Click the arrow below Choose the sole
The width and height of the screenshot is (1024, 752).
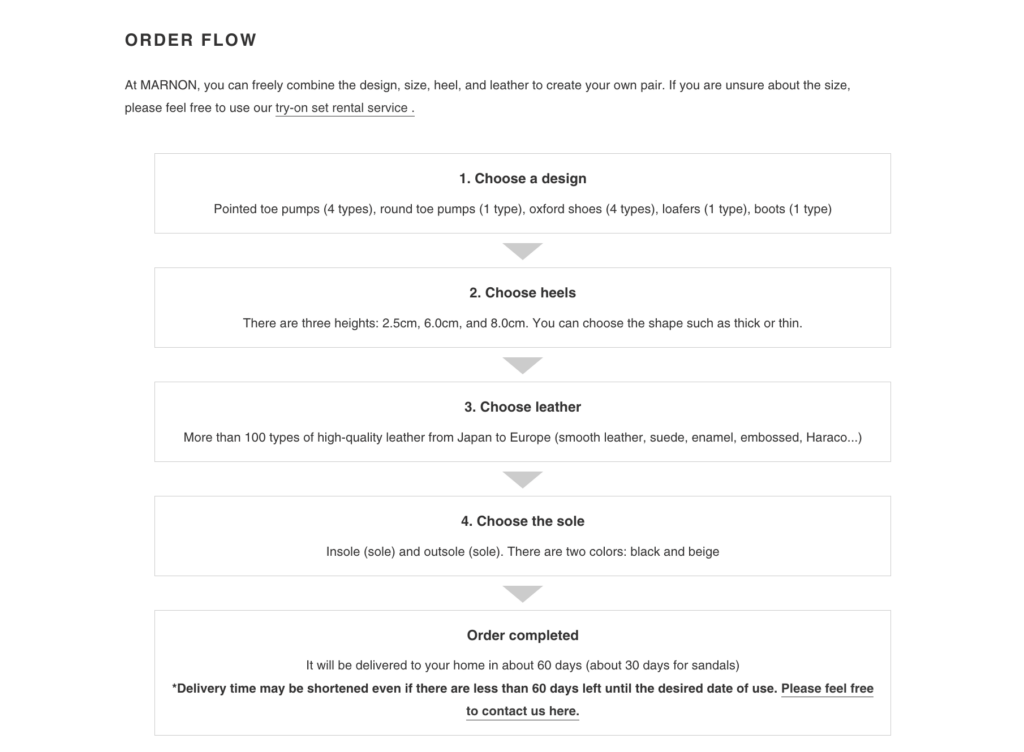pyautogui.click(x=522, y=593)
